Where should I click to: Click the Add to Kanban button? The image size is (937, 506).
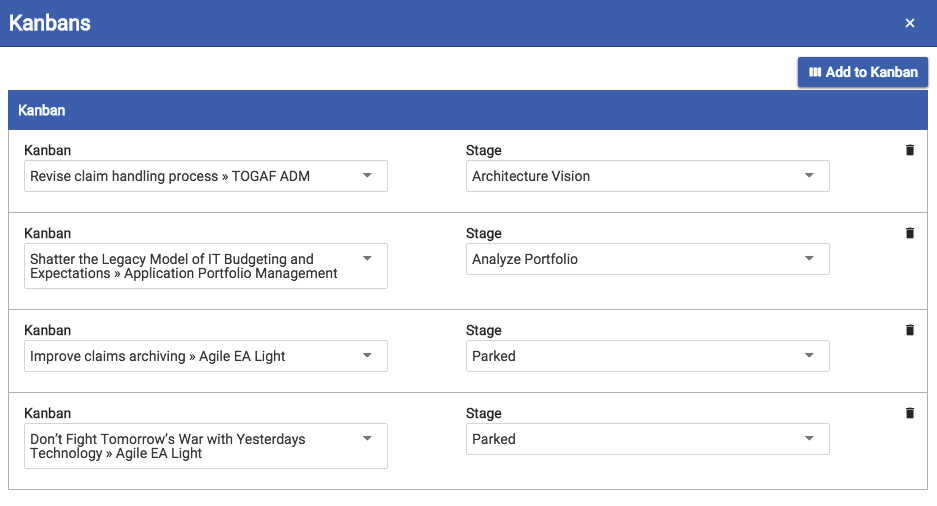[x=863, y=72]
